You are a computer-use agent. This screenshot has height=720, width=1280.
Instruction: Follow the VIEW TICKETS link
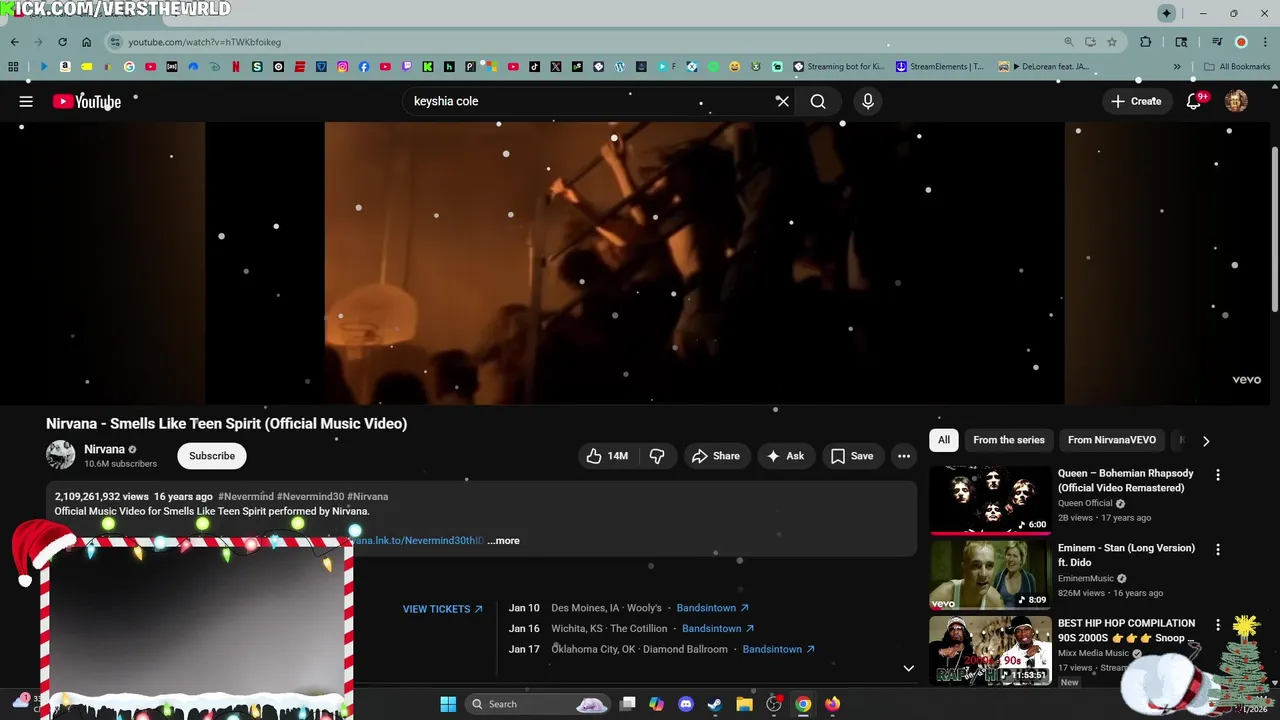click(x=442, y=609)
